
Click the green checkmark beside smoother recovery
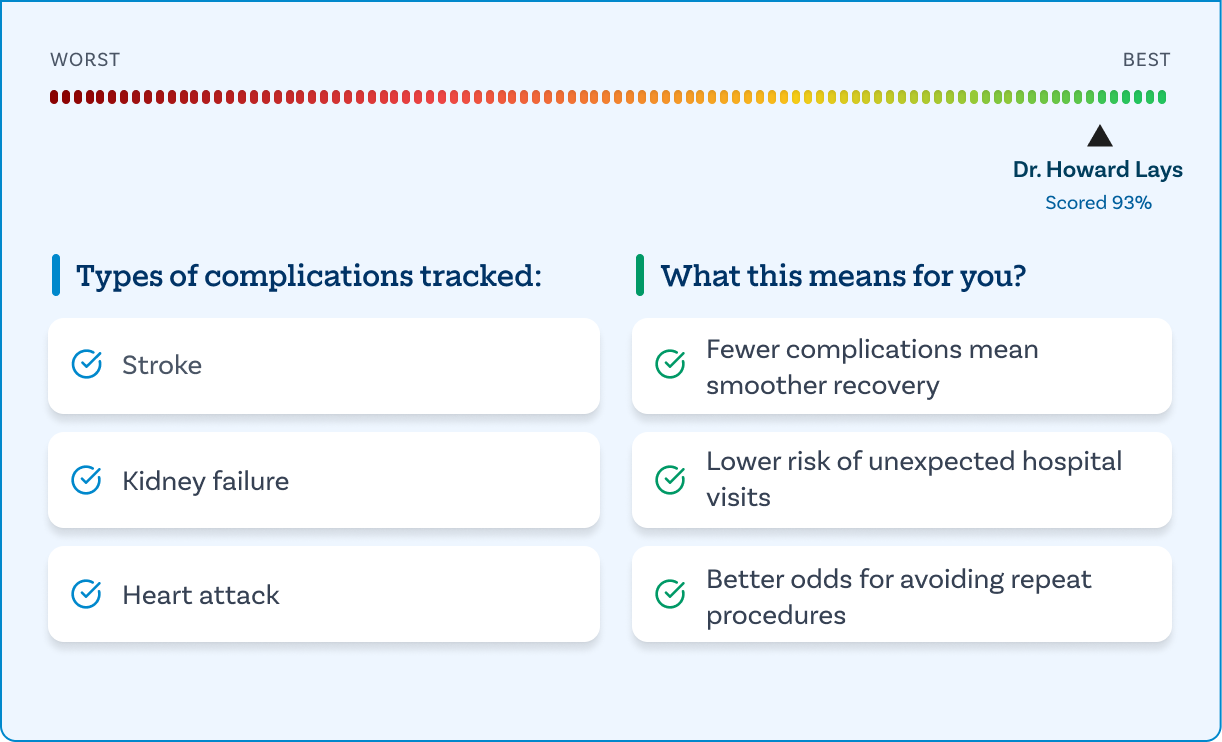[x=670, y=365]
